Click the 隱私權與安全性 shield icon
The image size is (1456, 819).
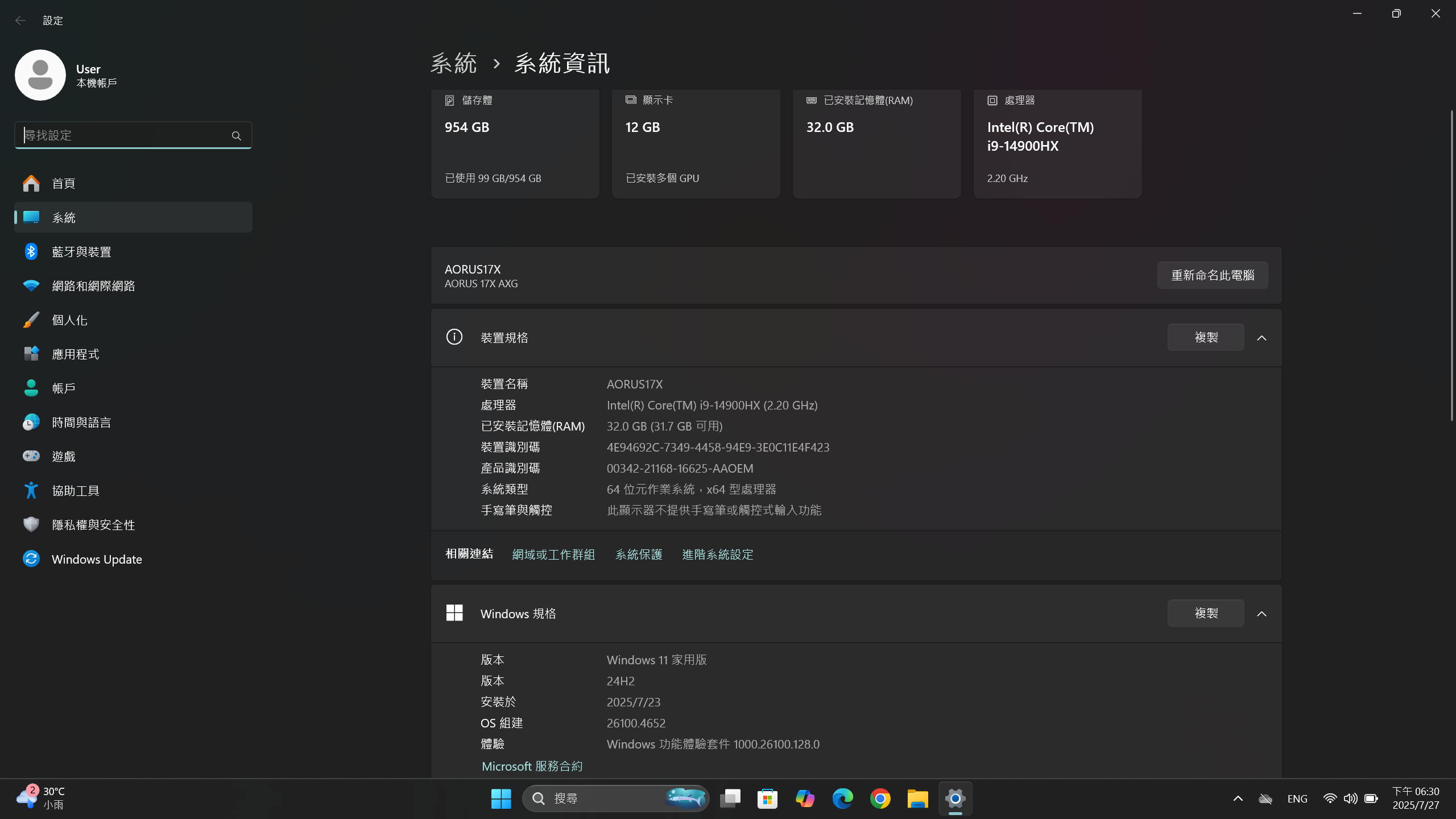31,524
